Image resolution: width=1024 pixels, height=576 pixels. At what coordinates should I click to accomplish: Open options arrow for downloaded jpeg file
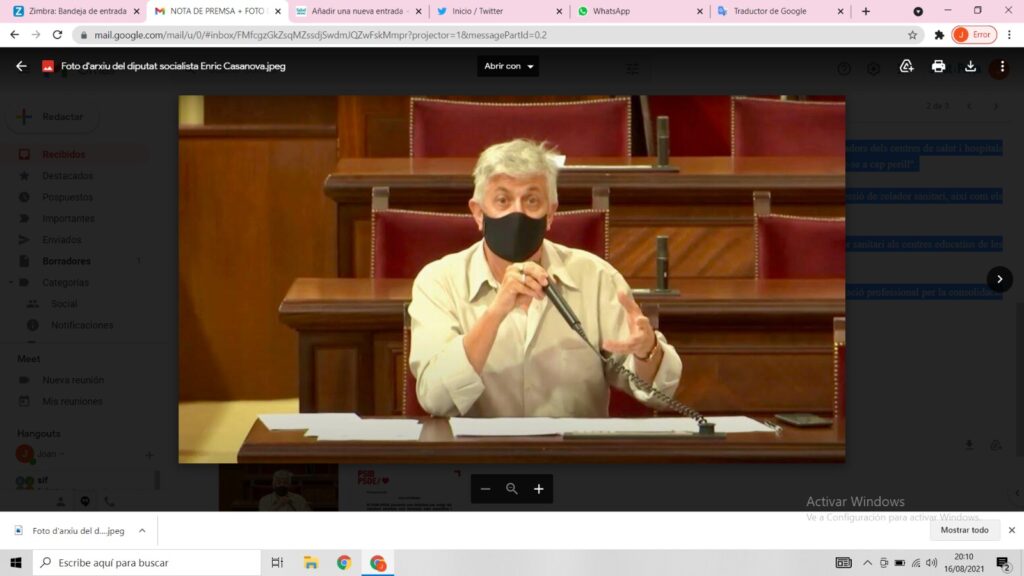pyautogui.click(x=142, y=531)
